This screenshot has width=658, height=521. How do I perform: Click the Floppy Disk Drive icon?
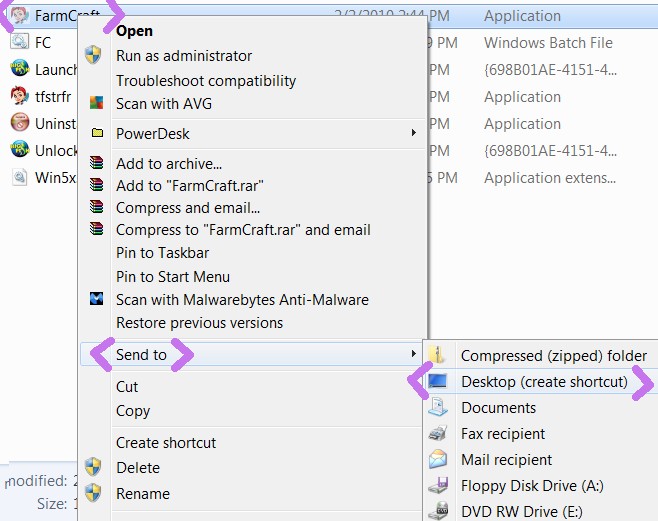click(438, 485)
